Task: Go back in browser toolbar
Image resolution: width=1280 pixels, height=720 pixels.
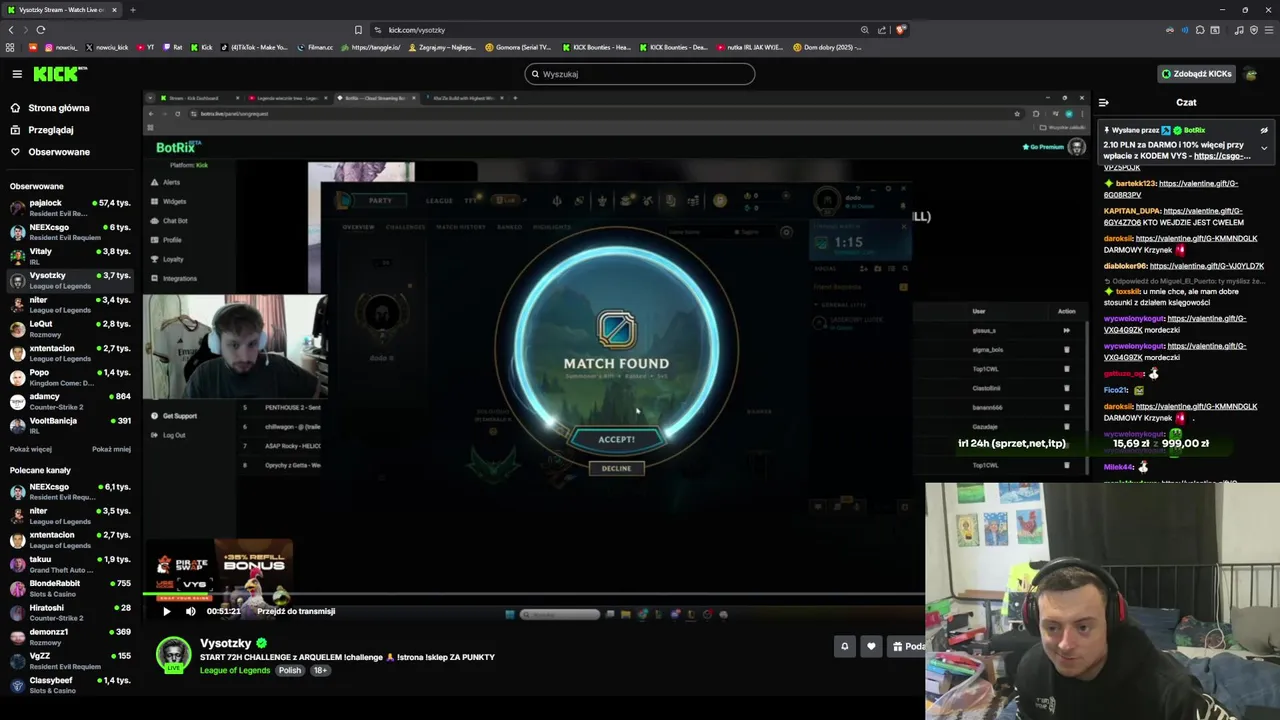Action: point(11,30)
